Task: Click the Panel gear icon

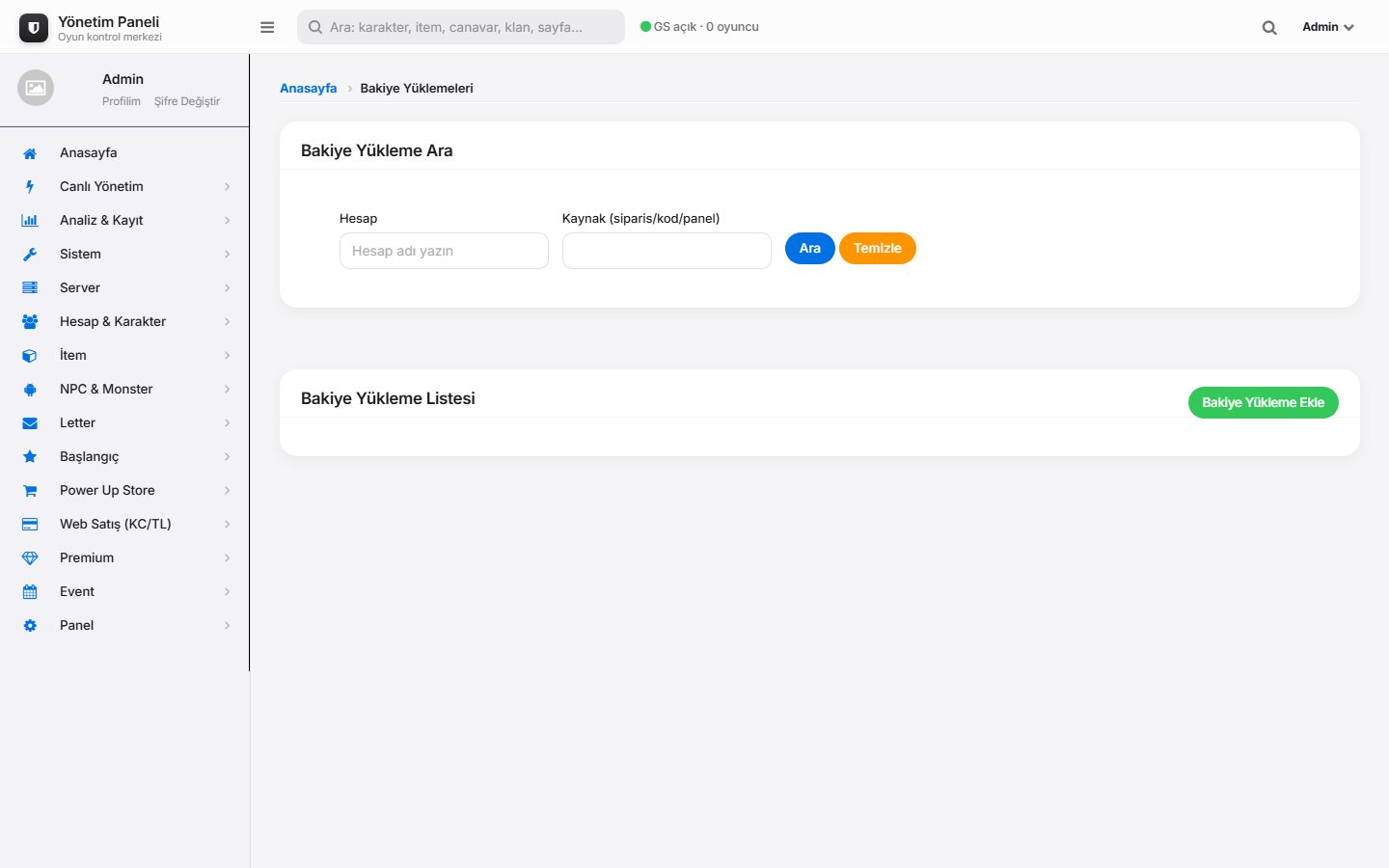Action: coord(30,626)
